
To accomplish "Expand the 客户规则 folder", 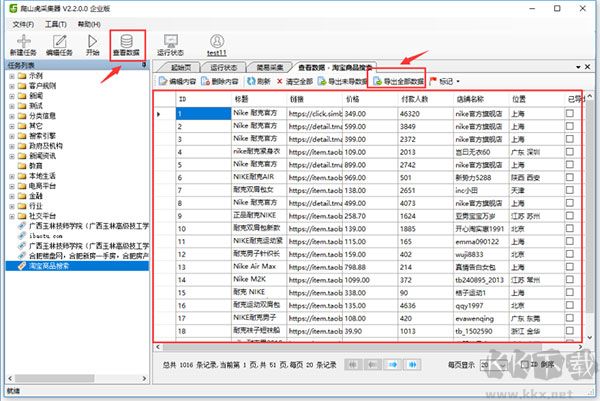I will 12,86.
